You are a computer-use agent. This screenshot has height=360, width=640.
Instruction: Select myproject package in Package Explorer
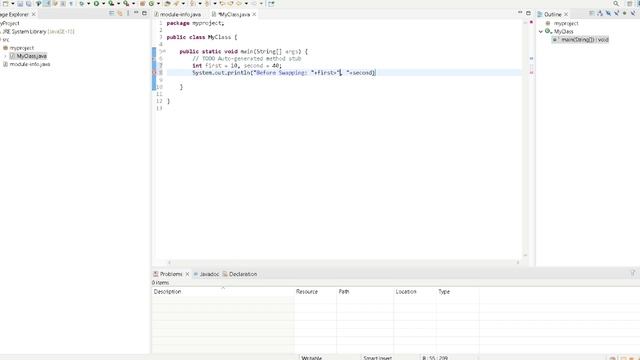pyautogui.click(x=19, y=48)
